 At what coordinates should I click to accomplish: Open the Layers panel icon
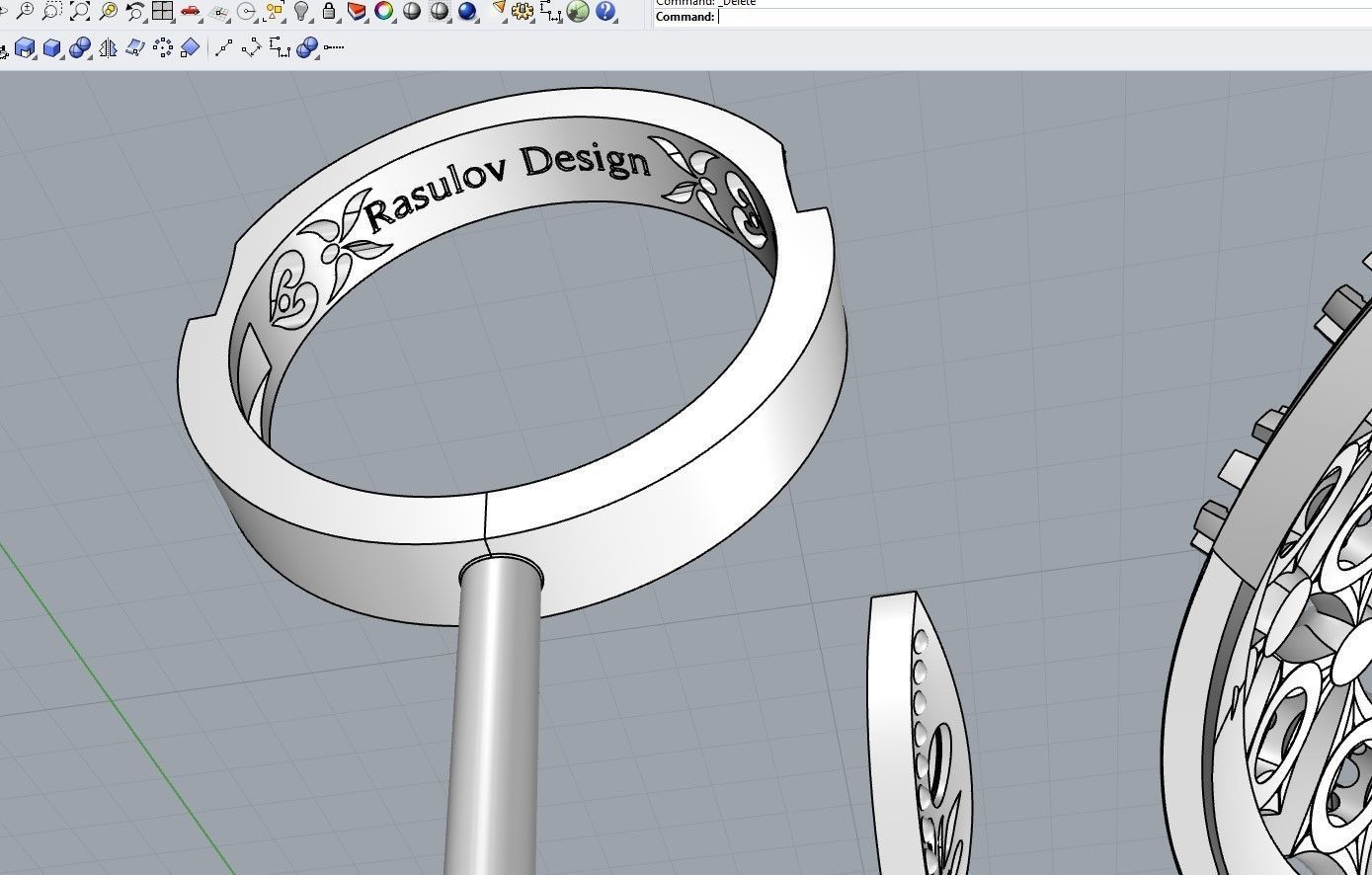357,11
